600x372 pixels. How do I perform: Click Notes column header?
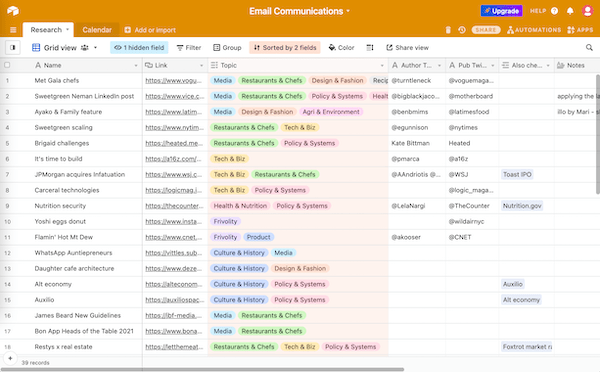tap(577, 65)
